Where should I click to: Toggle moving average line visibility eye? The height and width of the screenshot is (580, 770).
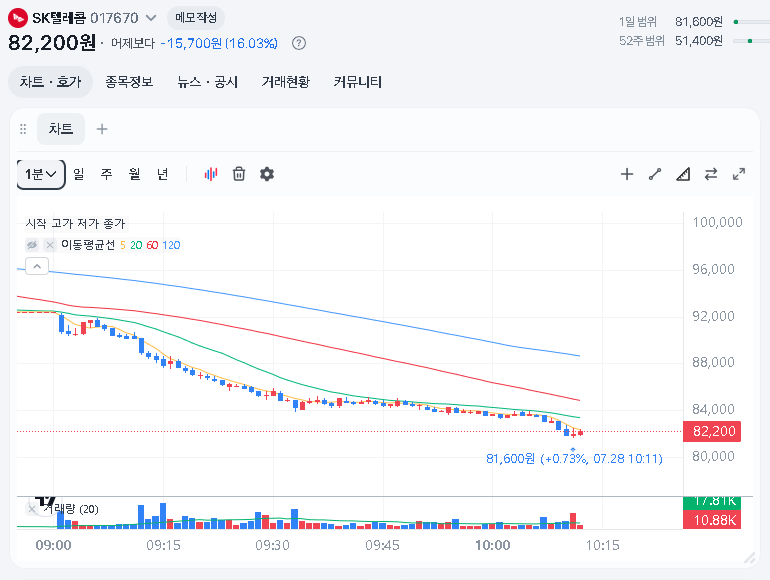pyautogui.click(x=32, y=245)
